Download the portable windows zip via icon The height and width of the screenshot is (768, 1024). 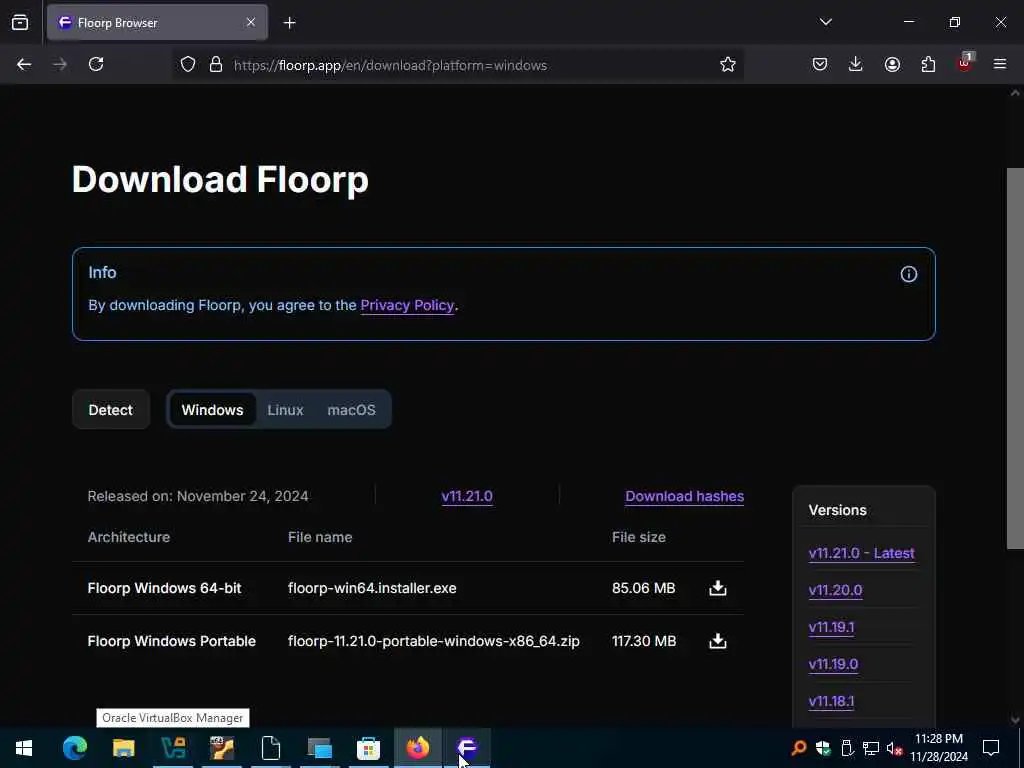pos(718,641)
